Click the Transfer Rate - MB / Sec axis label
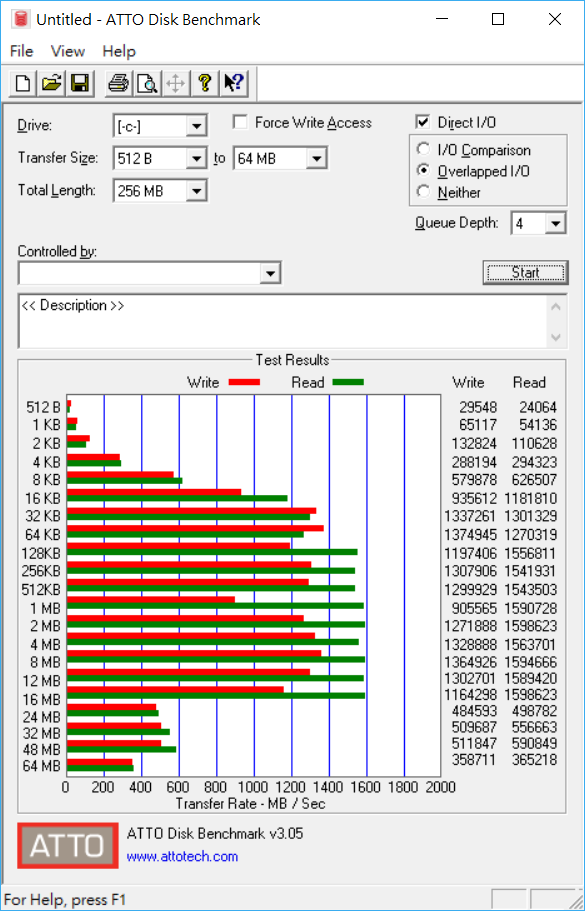Viewport: 585px width, 911px height. coord(250,804)
